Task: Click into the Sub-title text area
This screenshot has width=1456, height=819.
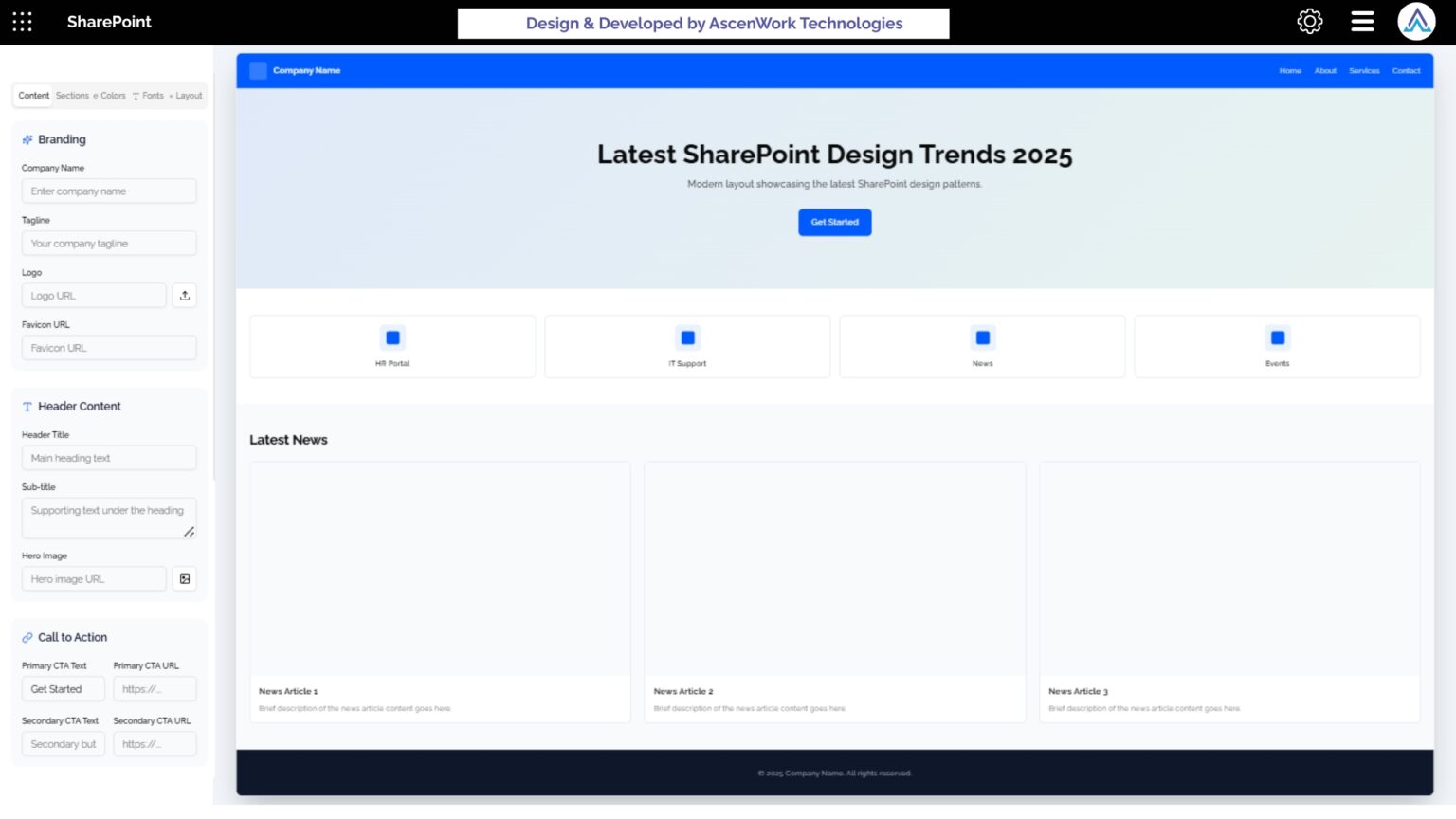Action: (x=107, y=518)
